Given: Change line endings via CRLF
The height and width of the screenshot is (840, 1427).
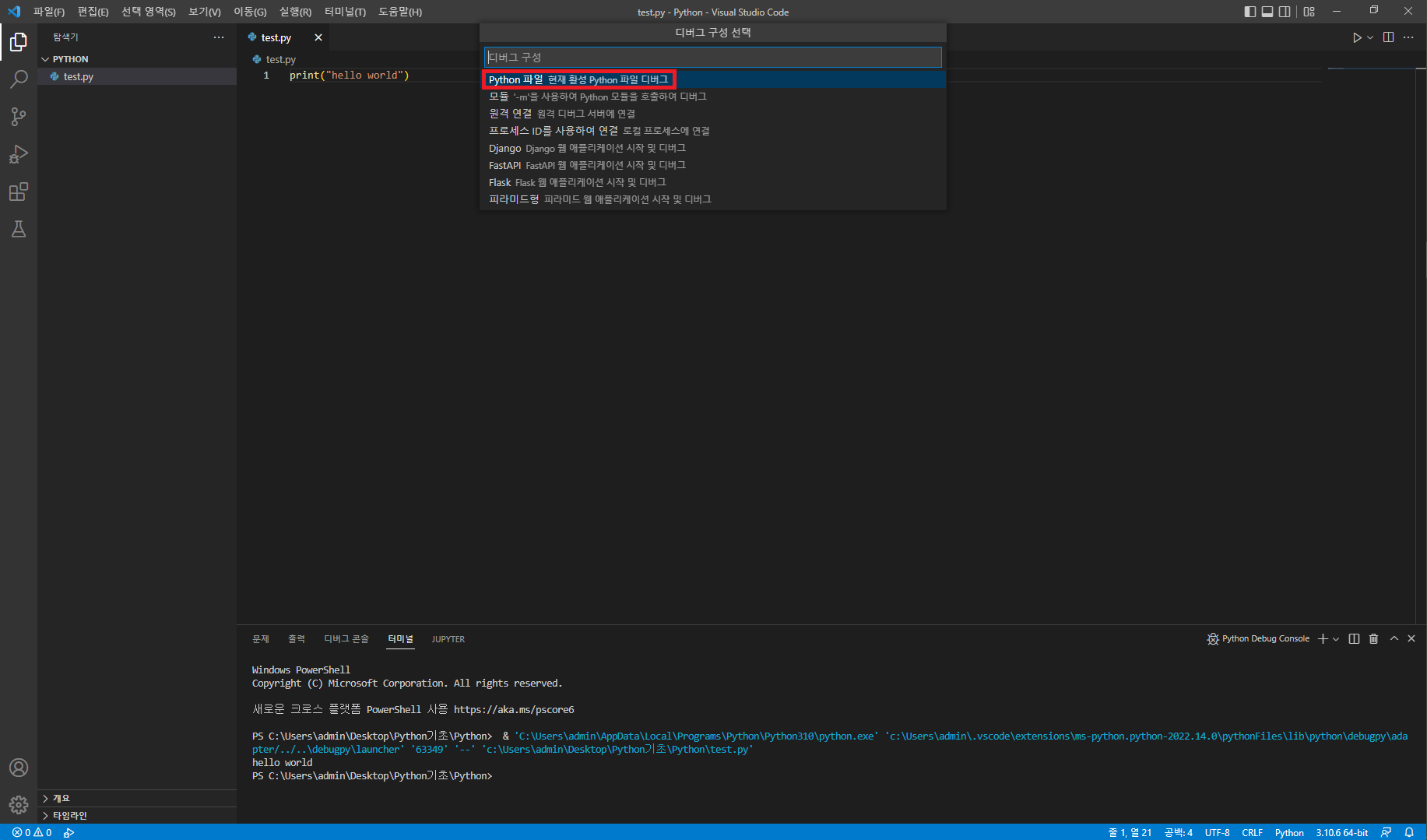Looking at the screenshot, I should 1253,832.
